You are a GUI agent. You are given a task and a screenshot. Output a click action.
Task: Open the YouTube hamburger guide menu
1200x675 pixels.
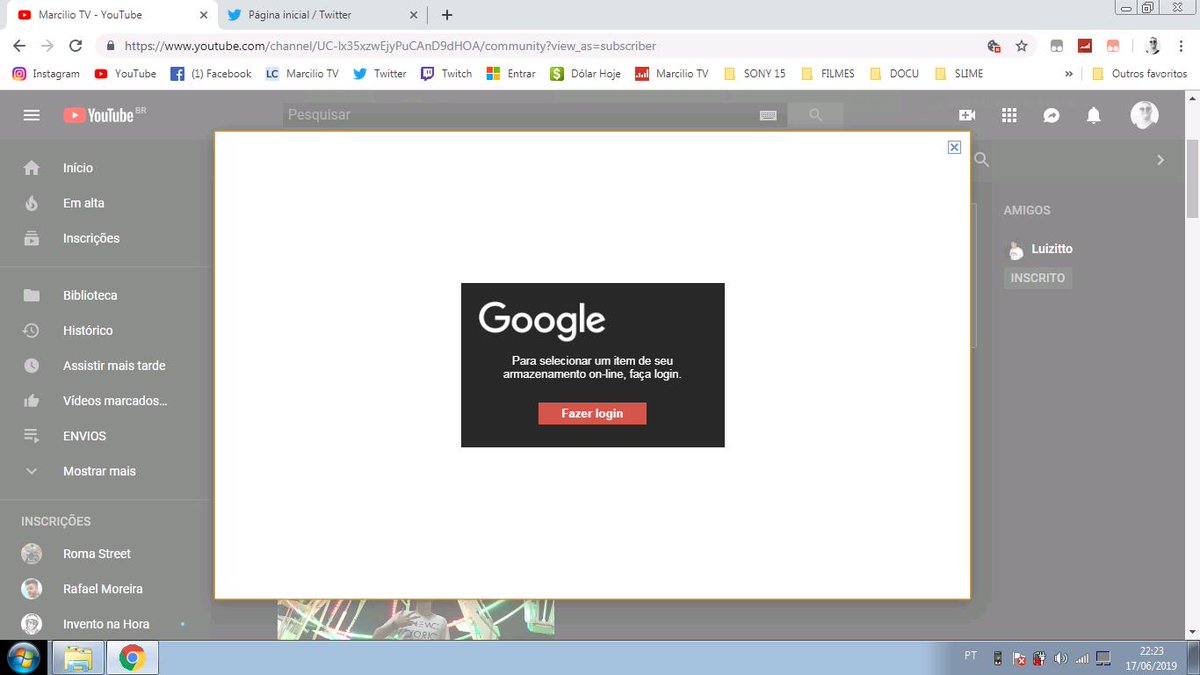(32, 115)
